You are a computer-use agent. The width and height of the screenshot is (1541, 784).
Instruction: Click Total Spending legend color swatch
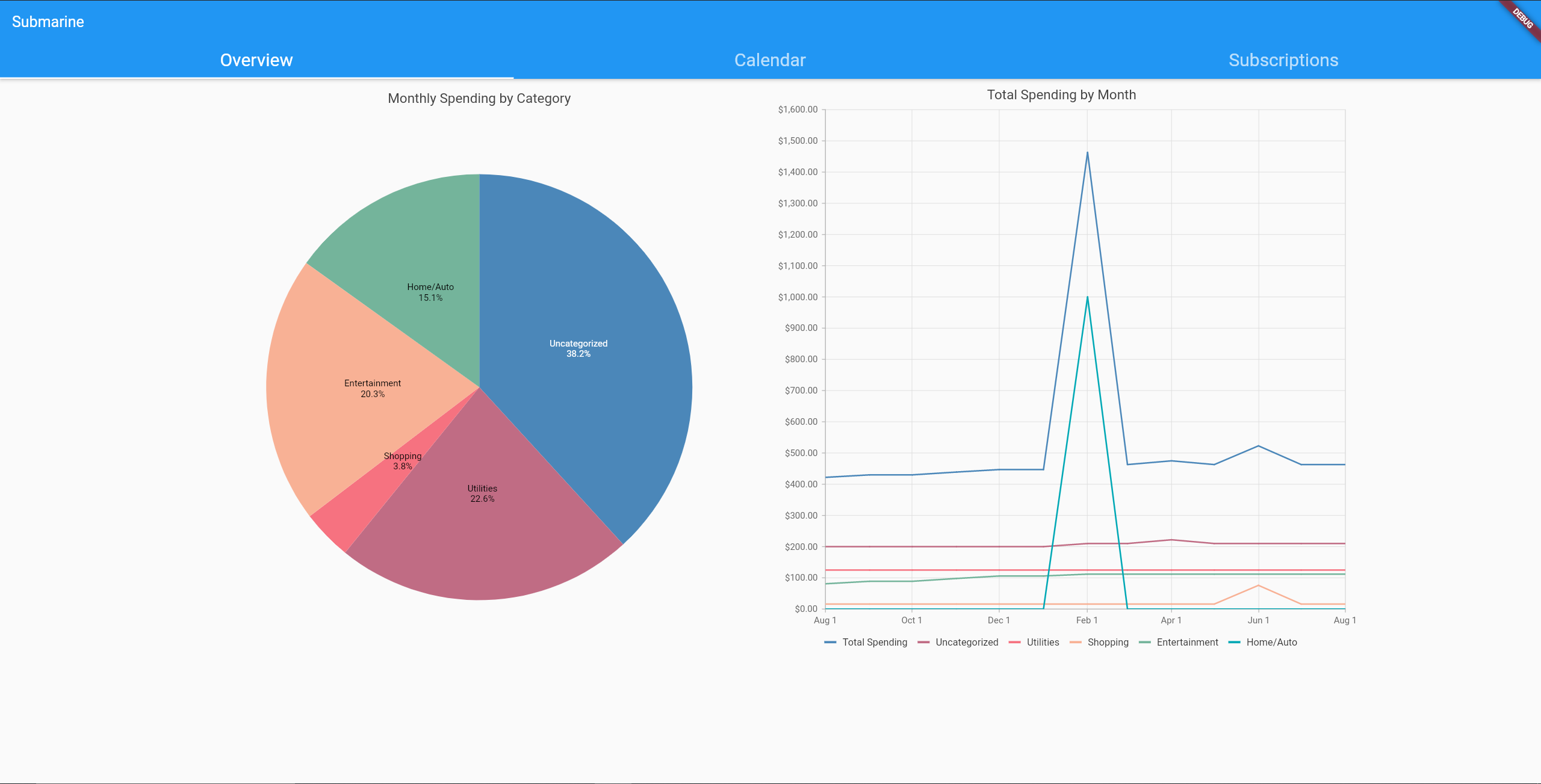coord(830,643)
